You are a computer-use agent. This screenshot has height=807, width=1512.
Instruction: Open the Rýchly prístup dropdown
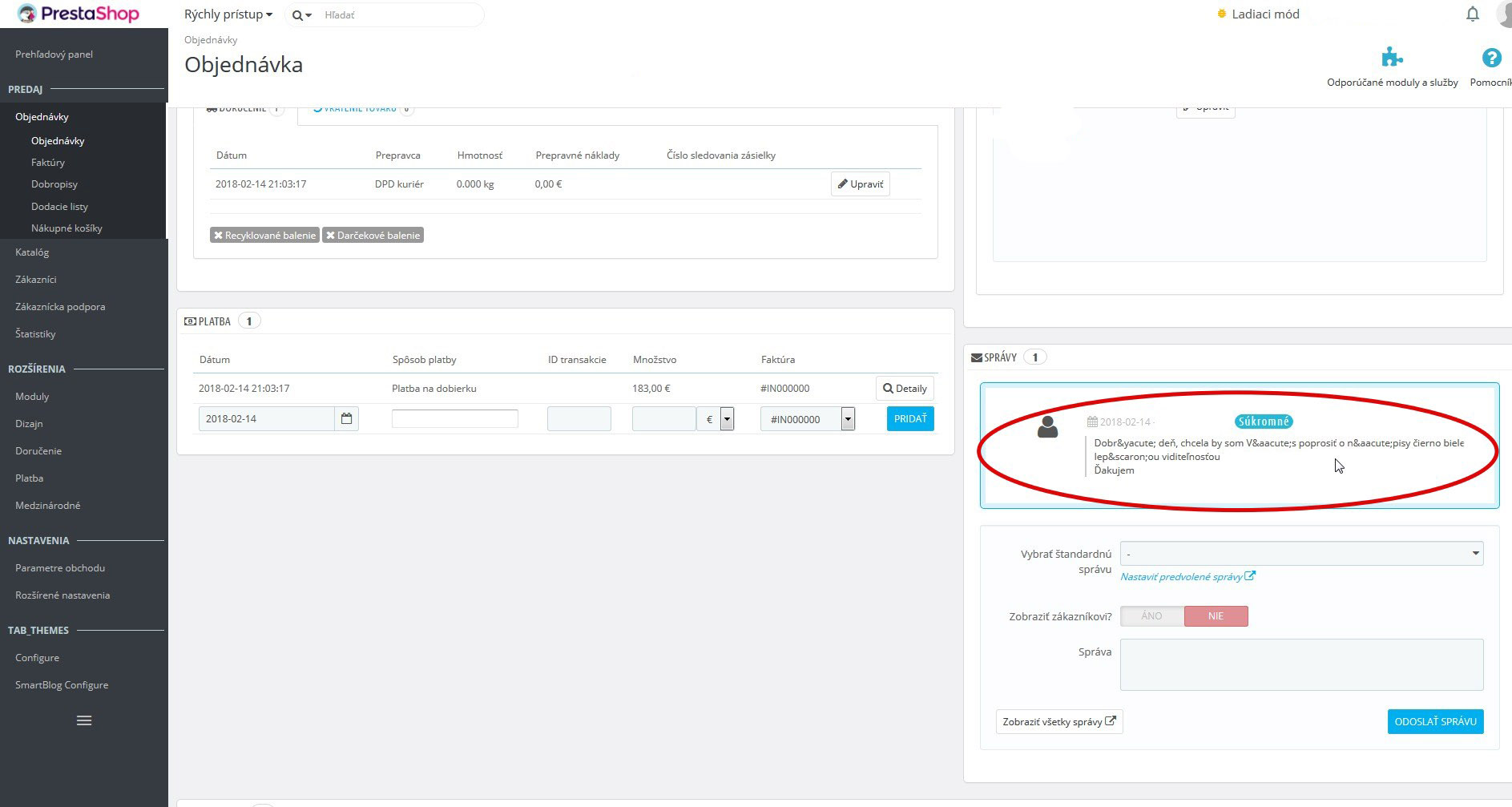pos(228,14)
